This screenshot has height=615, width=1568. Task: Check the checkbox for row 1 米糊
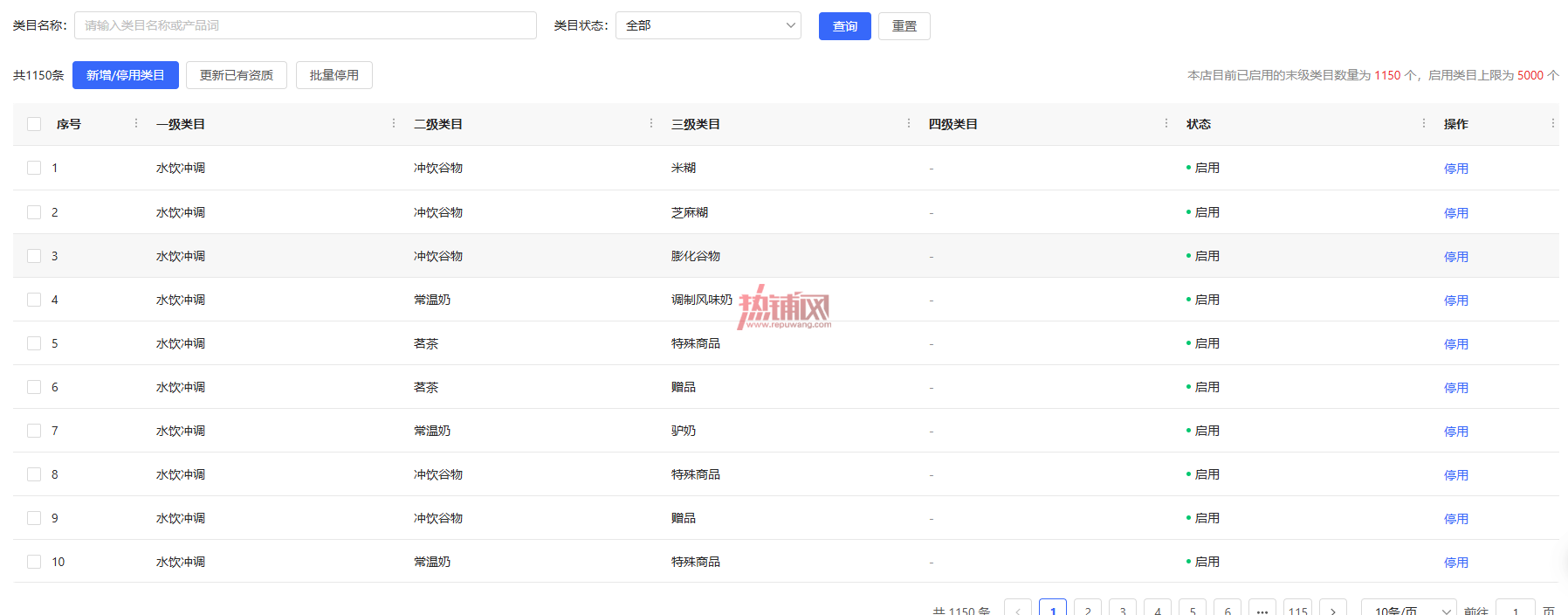click(x=34, y=168)
